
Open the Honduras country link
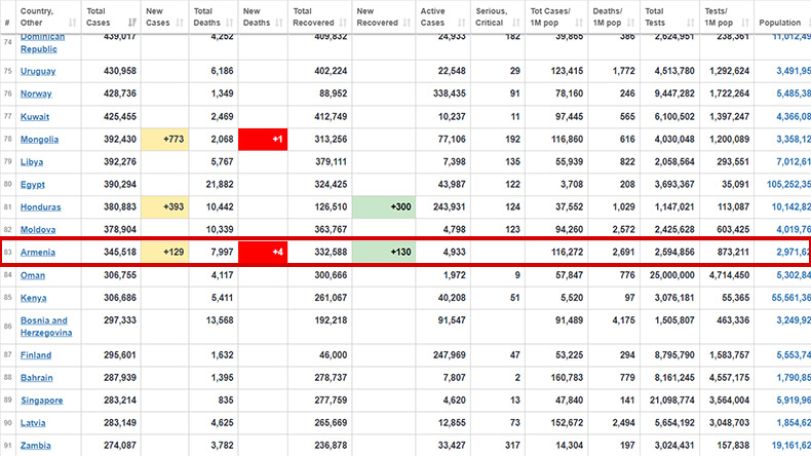tap(40, 207)
